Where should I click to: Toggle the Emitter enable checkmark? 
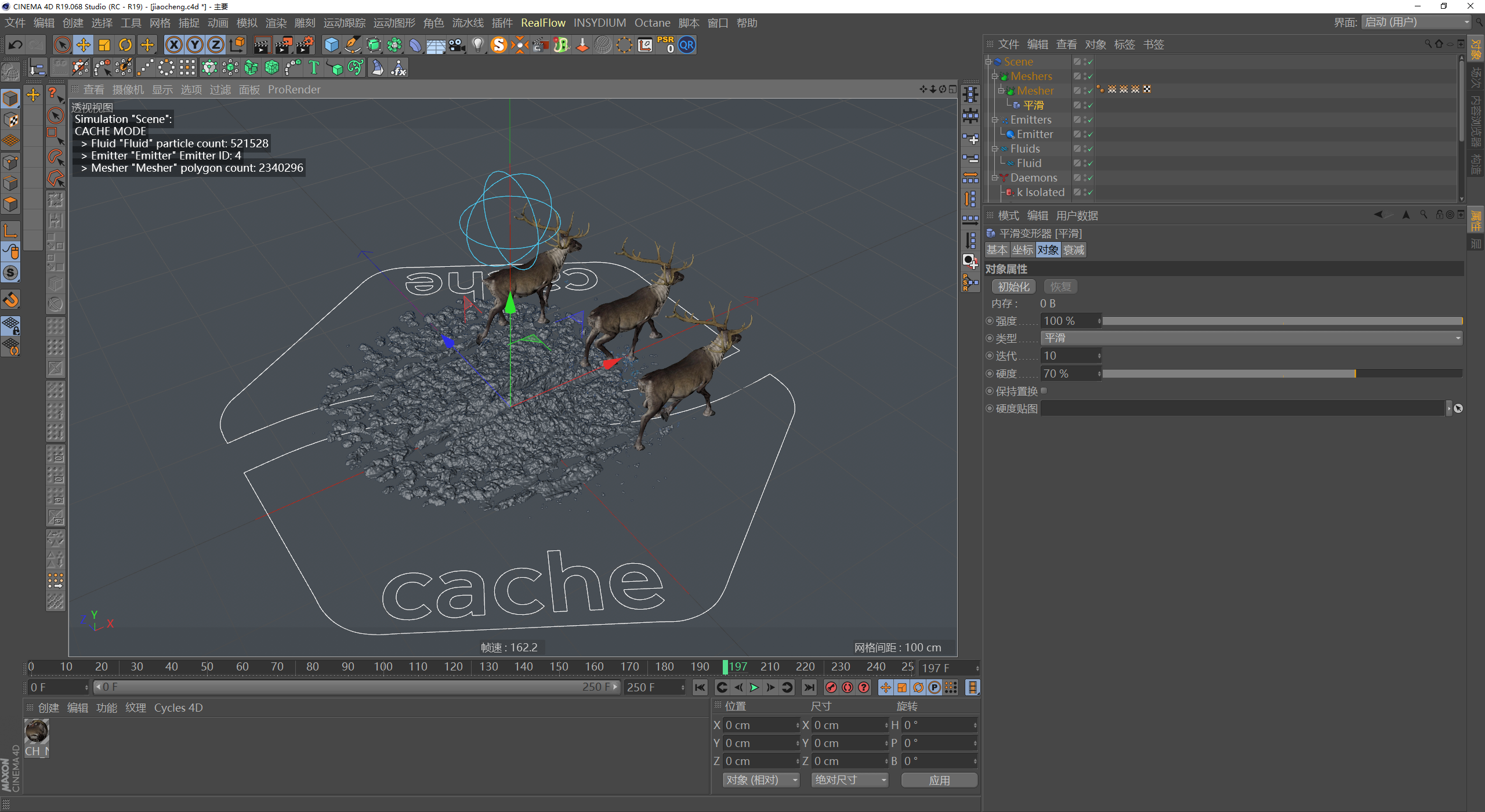tap(1090, 135)
